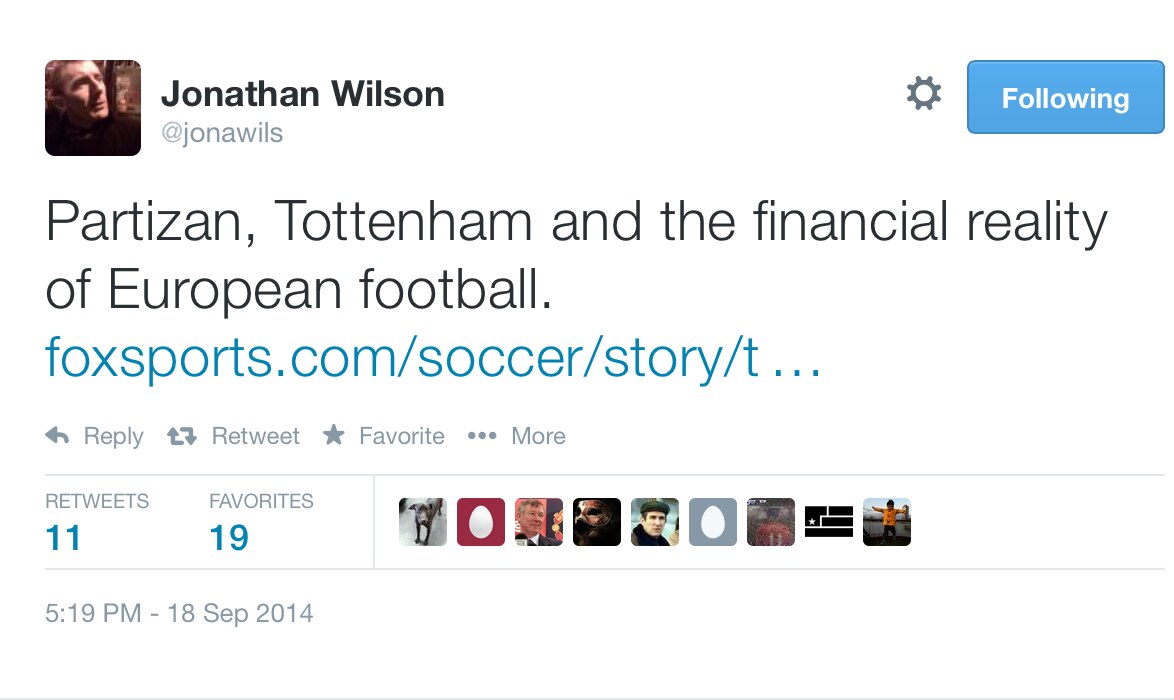The height and width of the screenshot is (700, 1174).
Task: Retweet this tweet using the arrows icon
Action: (181, 436)
